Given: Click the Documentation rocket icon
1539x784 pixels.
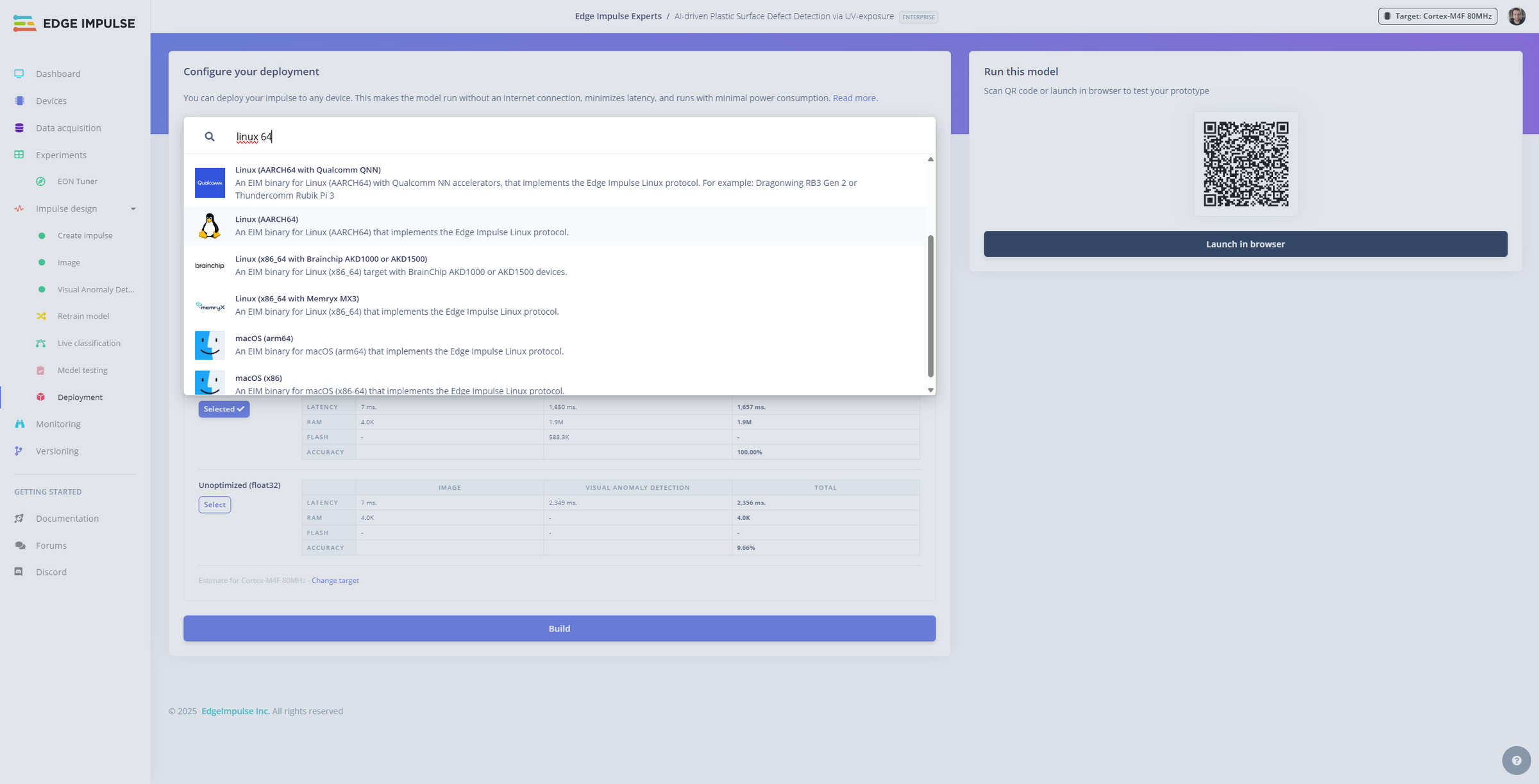Looking at the screenshot, I should [19, 518].
